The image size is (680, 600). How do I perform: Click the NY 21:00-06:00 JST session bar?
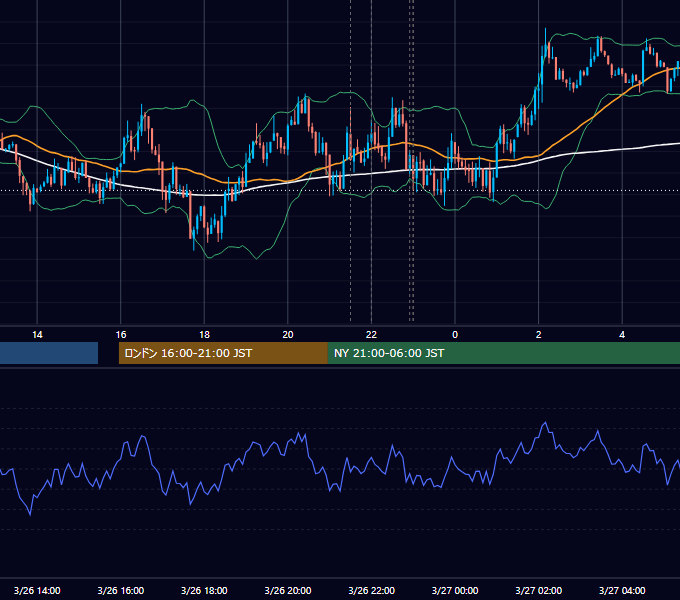coord(503,353)
